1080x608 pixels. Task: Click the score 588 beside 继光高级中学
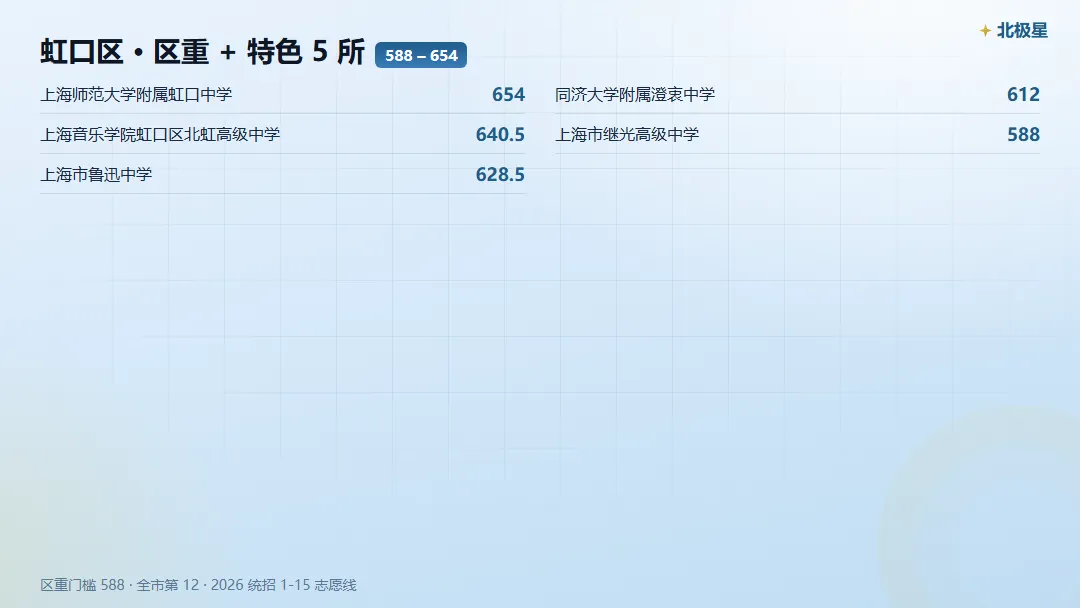tap(1024, 134)
